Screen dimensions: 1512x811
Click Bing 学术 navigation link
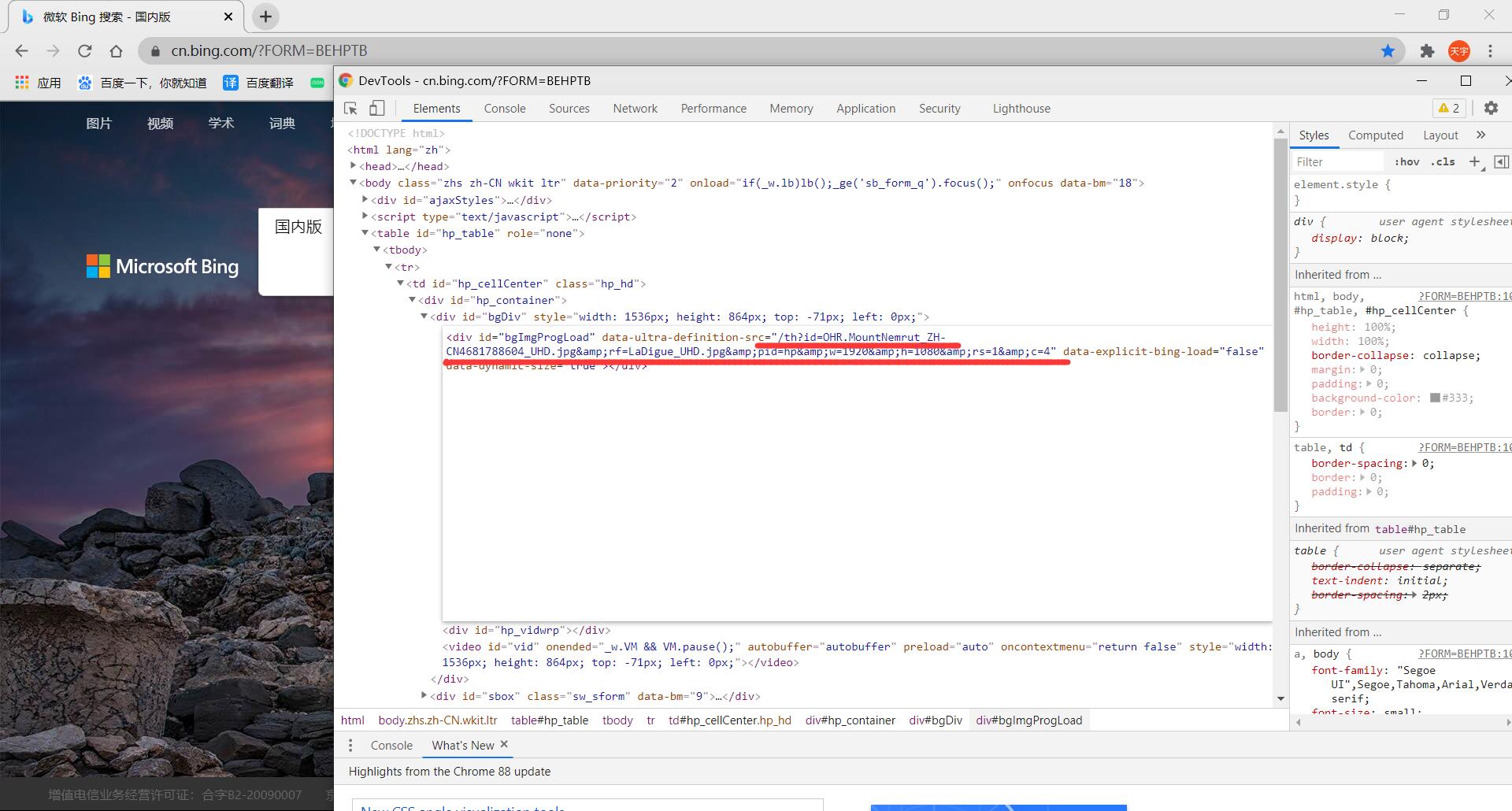(221, 124)
